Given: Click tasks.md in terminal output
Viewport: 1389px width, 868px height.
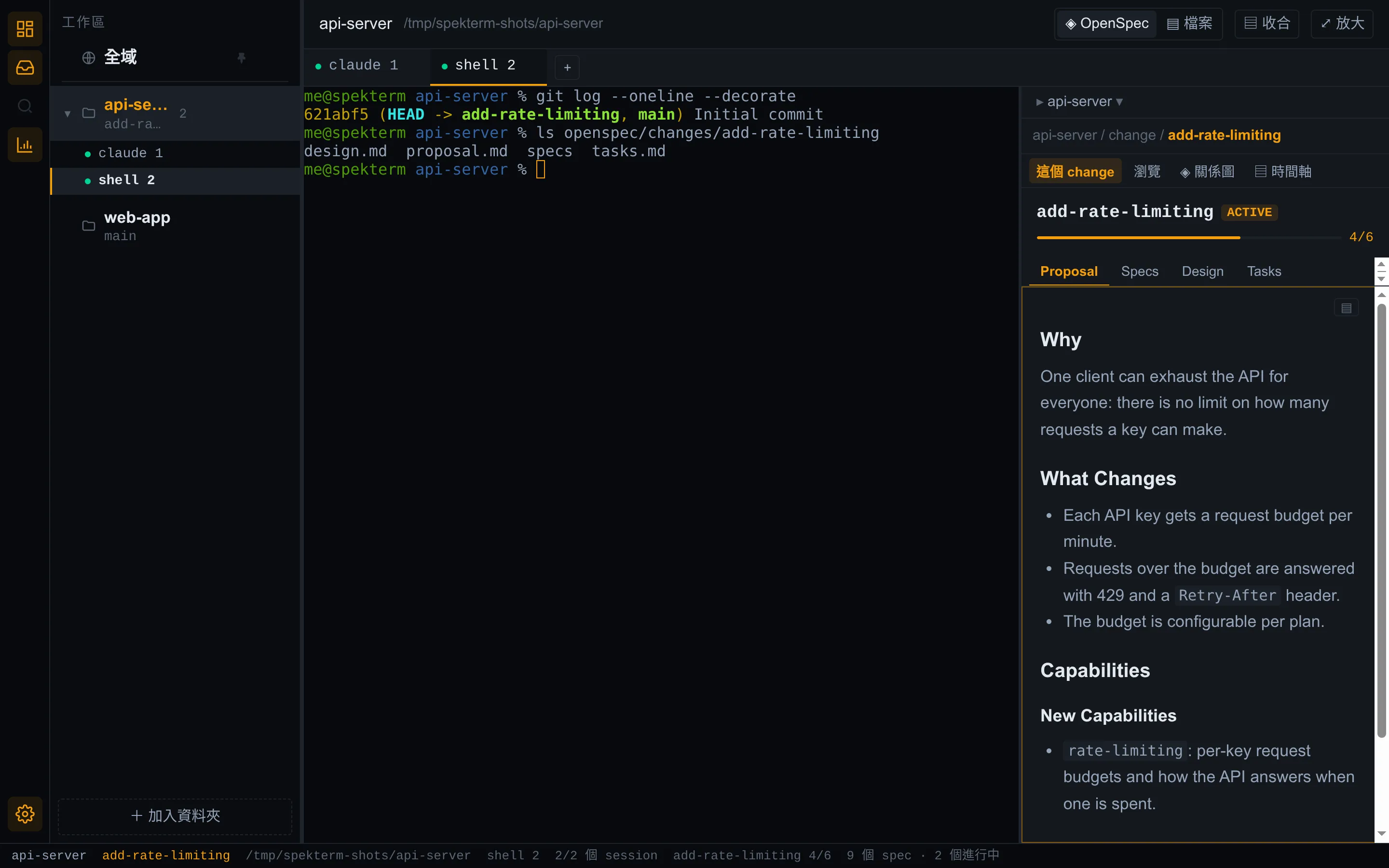Looking at the screenshot, I should pos(628,151).
